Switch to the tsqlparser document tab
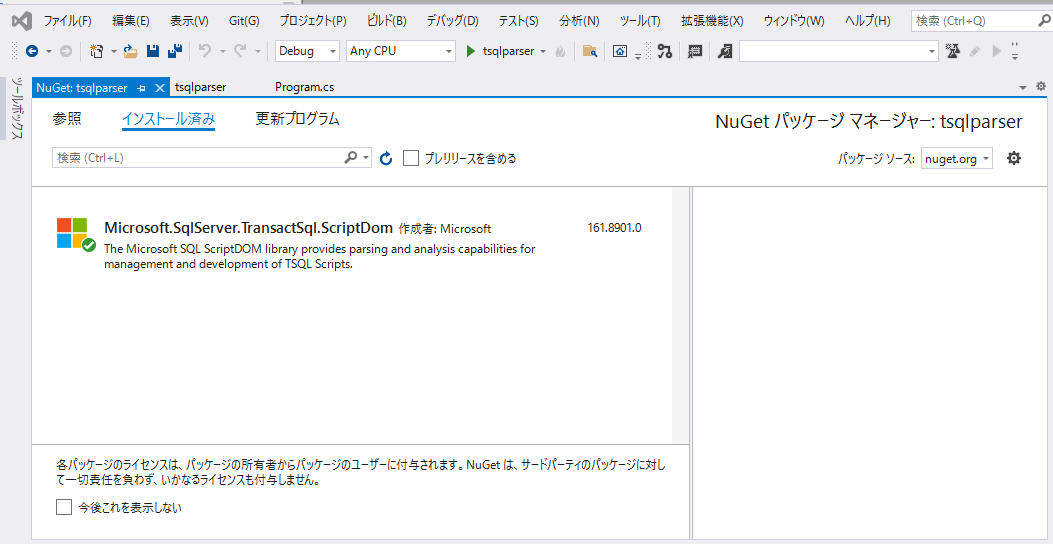 [200, 87]
